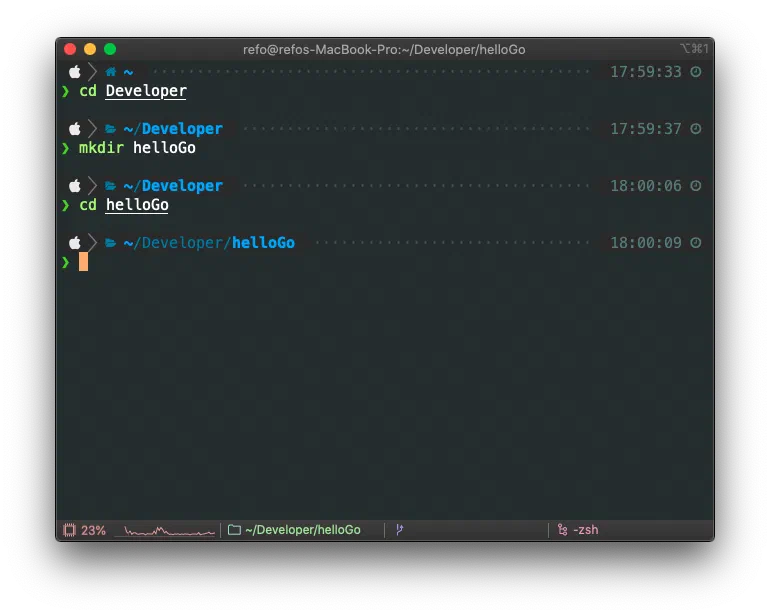770x615 pixels.
Task: Click the underlined Developer argument in cd command
Action: pos(146,91)
